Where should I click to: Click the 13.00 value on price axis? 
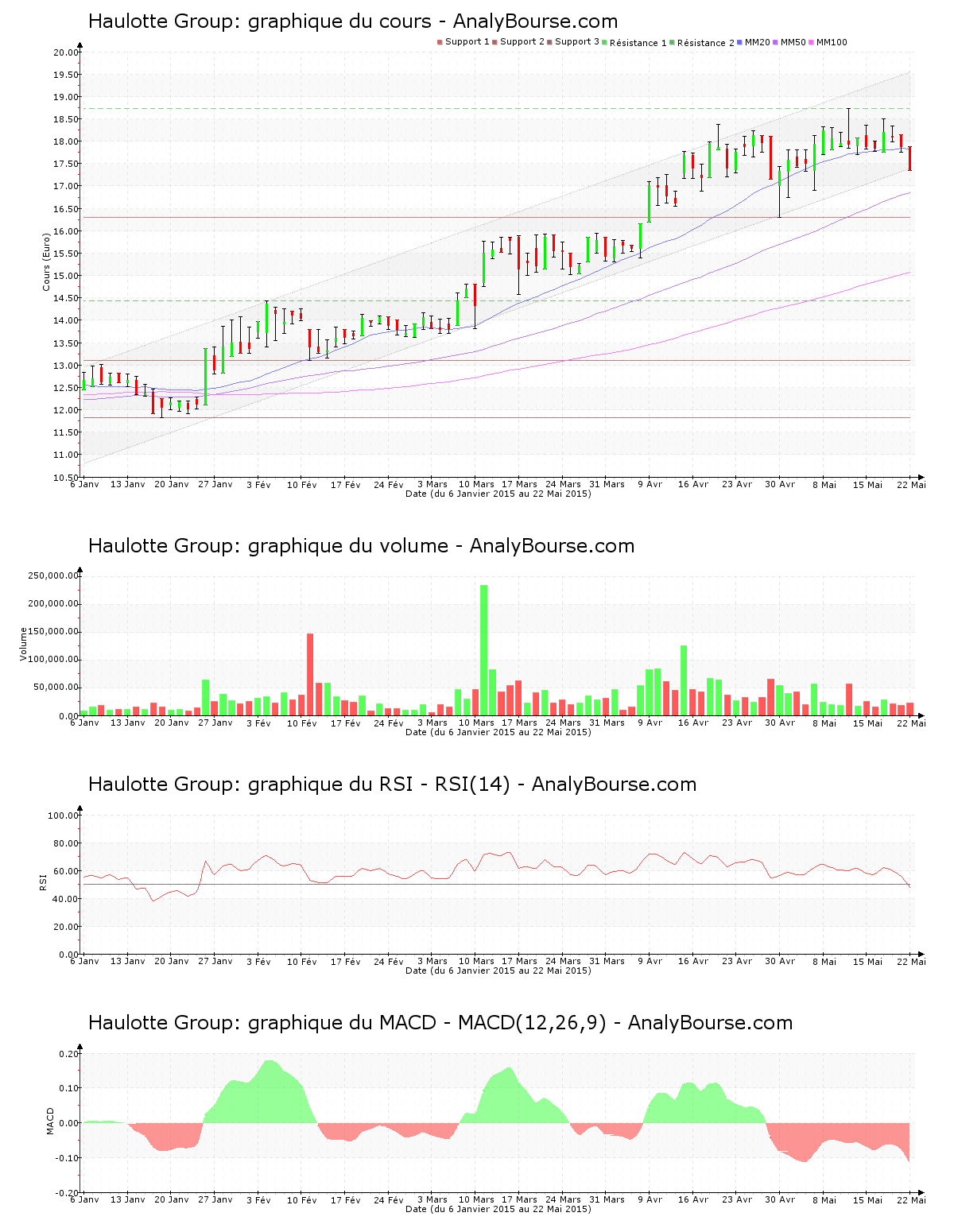(x=66, y=366)
